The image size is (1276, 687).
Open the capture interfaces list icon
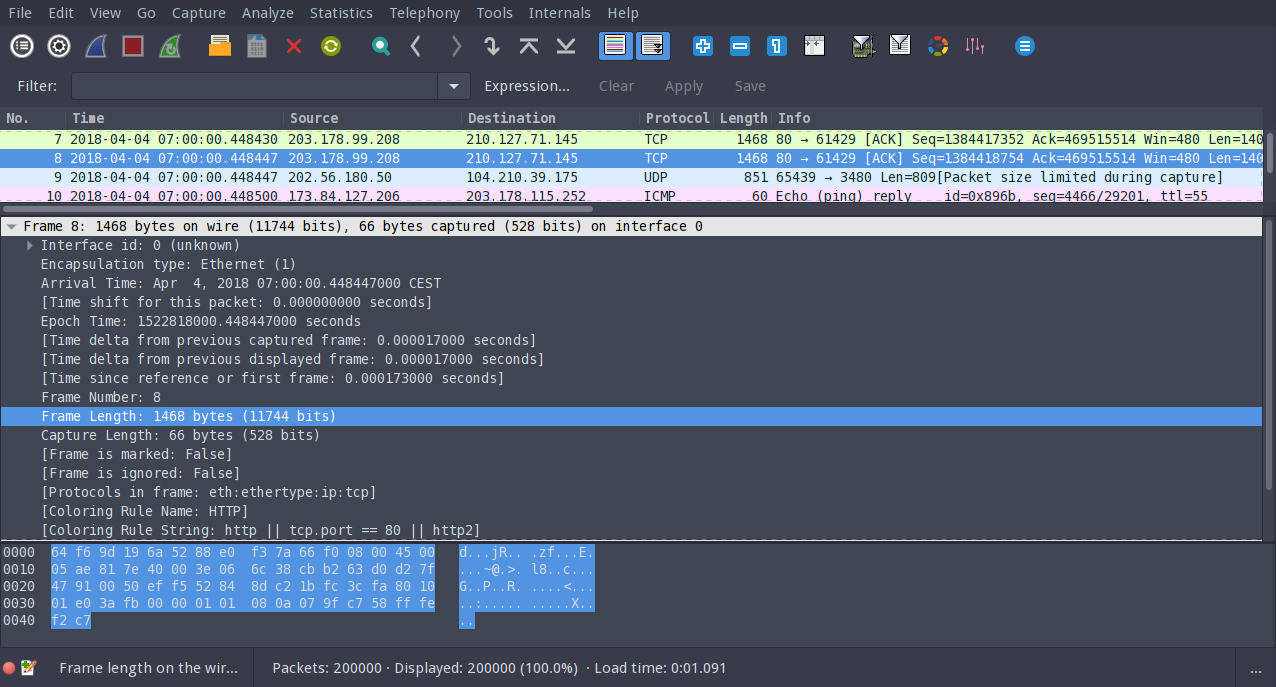[x=22, y=46]
